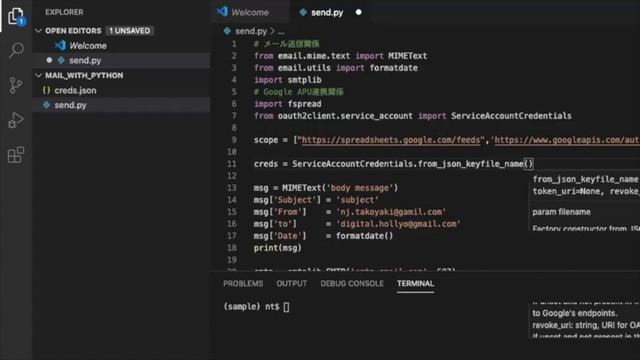Click 'print(msg)' on line 18
640x360 pixels.
tap(278, 248)
